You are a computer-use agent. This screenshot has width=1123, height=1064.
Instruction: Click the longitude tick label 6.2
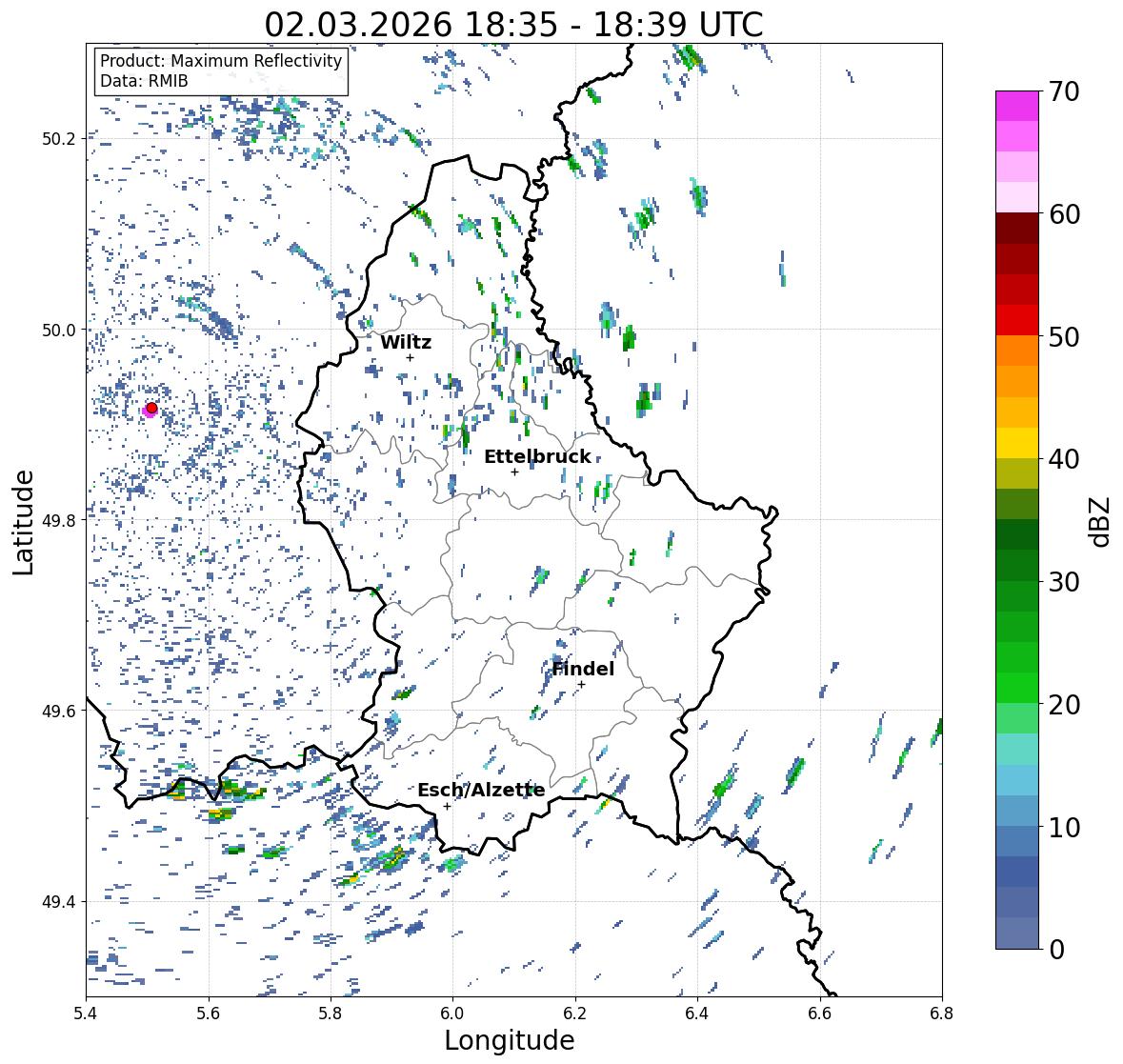pos(575,1014)
